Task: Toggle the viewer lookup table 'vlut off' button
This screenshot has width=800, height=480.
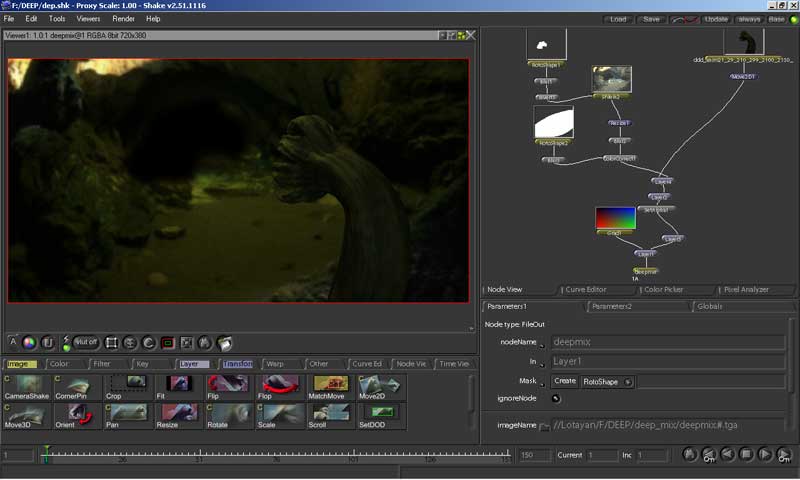Action: click(86, 342)
